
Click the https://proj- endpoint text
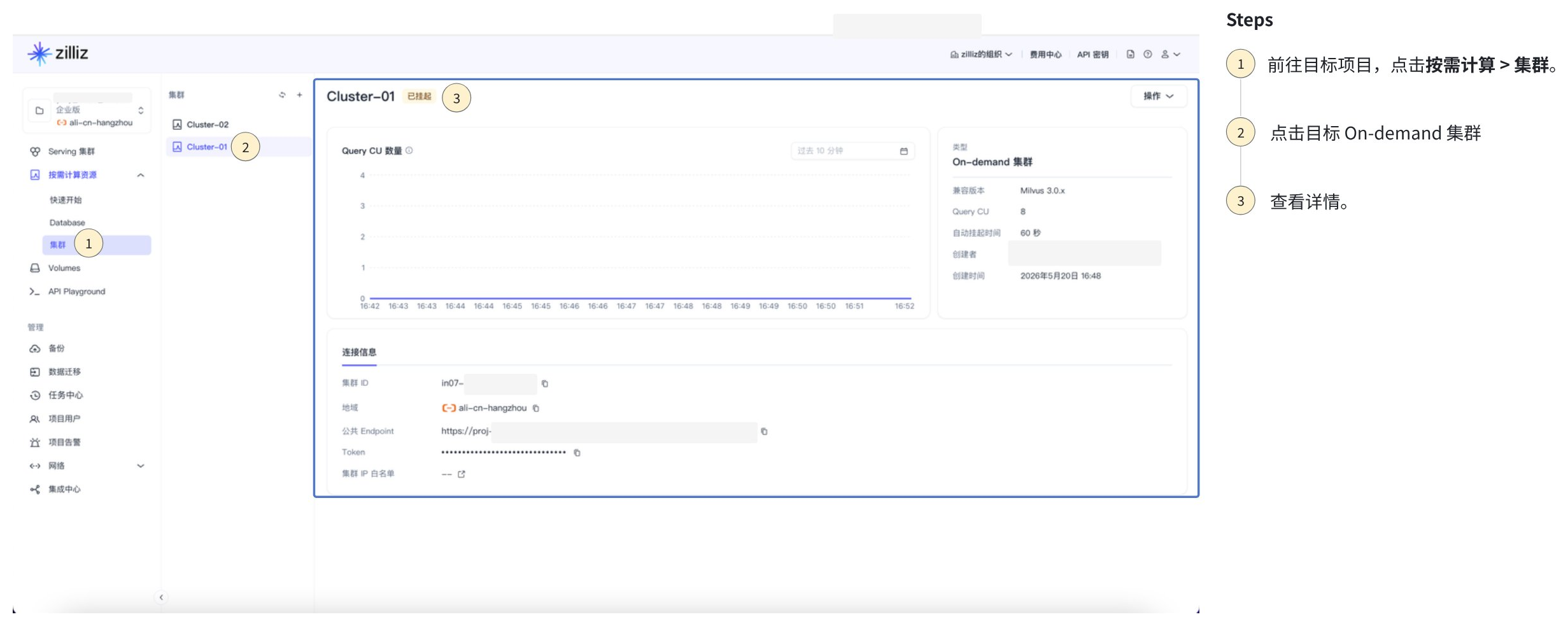click(x=466, y=431)
